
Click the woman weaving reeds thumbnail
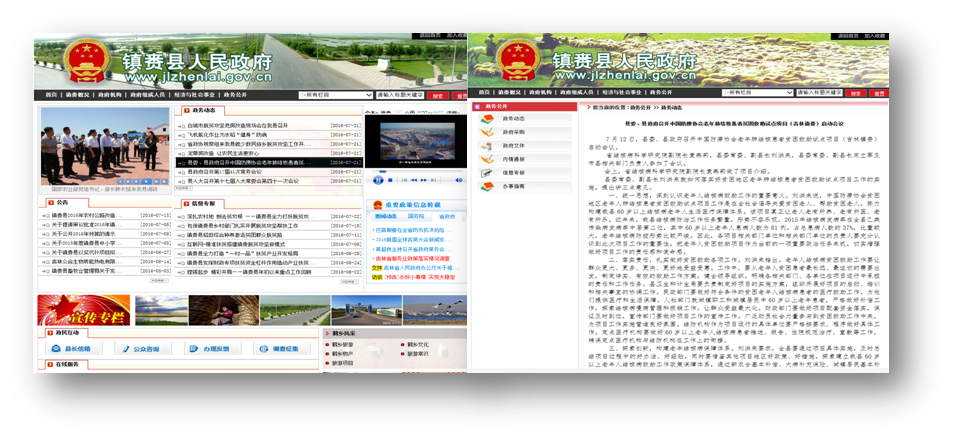pos(223,310)
